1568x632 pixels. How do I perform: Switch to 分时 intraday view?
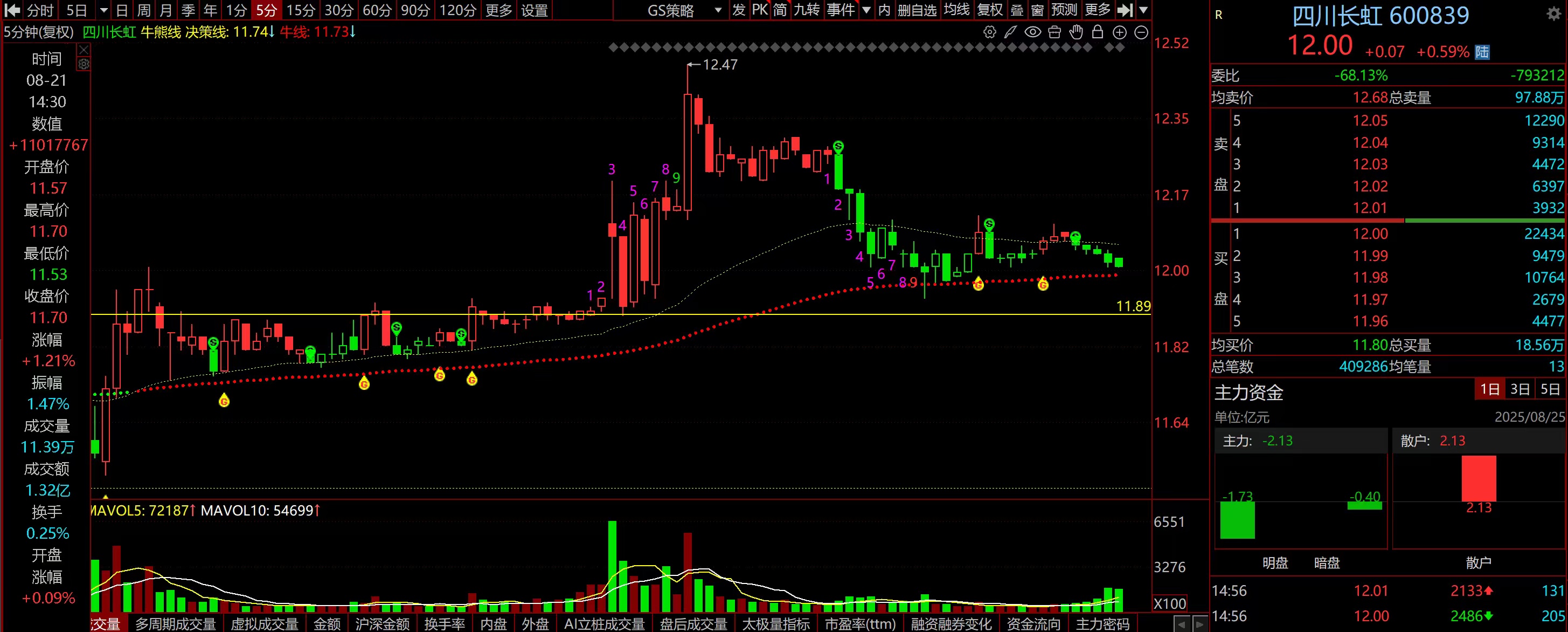(x=41, y=10)
